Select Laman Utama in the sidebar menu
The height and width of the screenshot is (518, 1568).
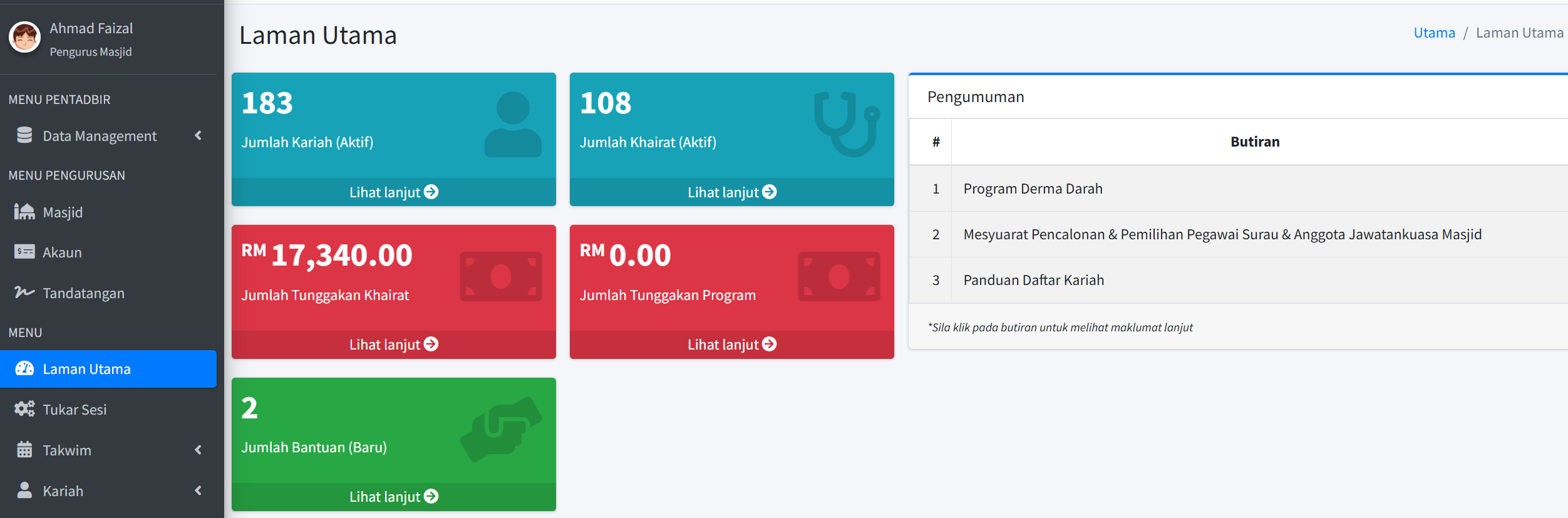86,369
